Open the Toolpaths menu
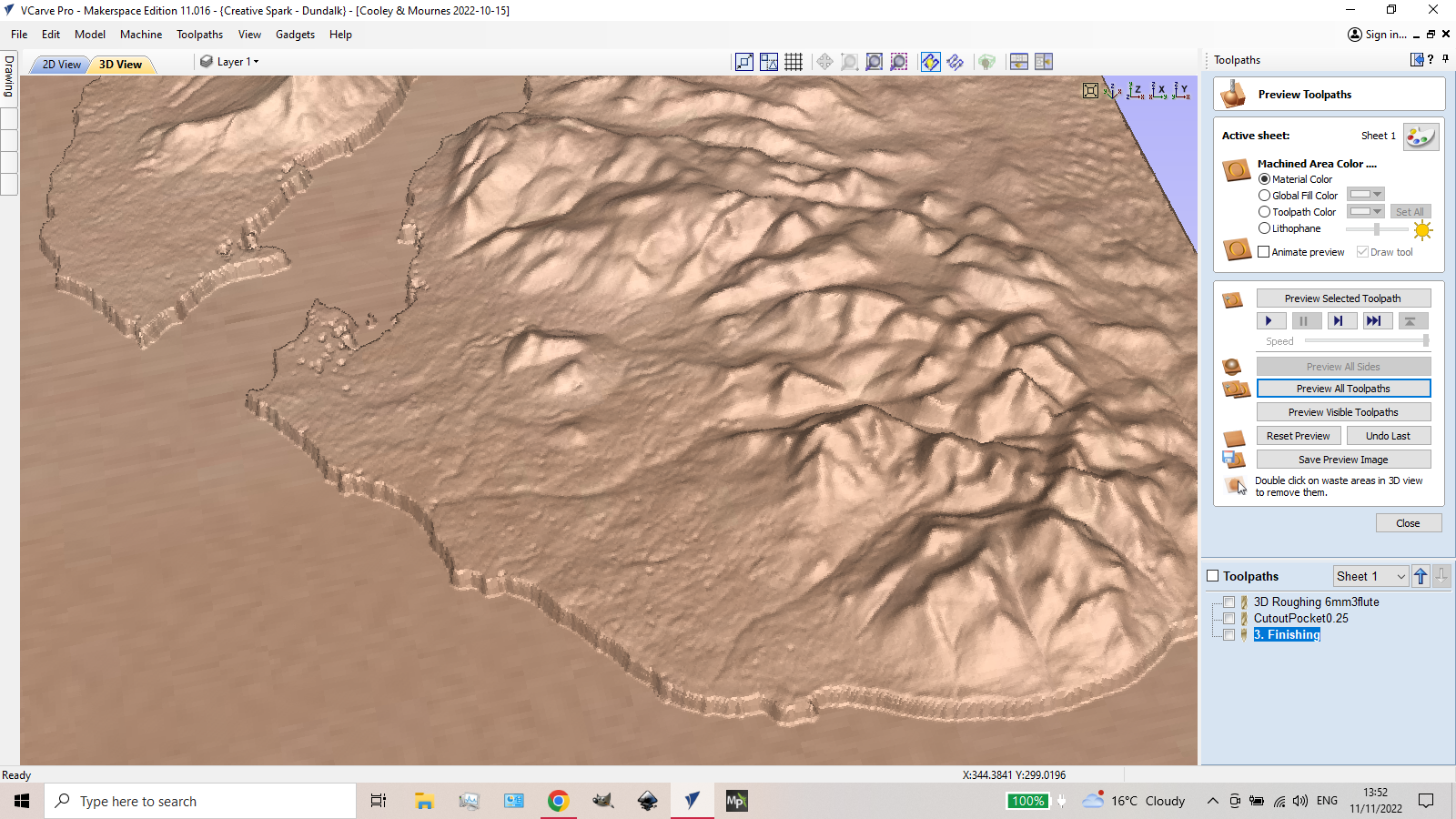This screenshot has width=1456, height=819. (x=199, y=35)
